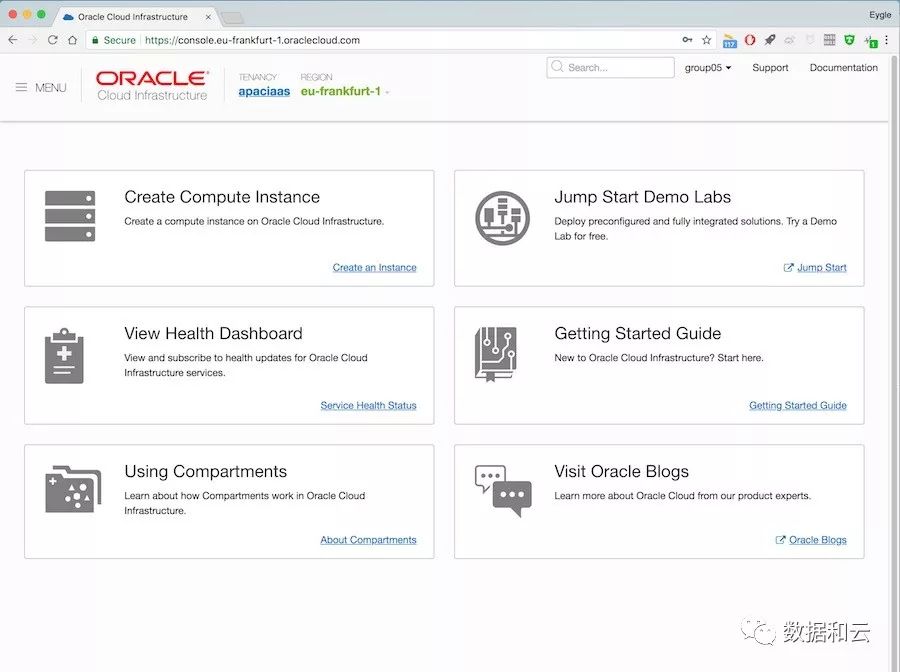Click the Getting Started Guide book icon
This screenshot has width=900, height=672.
(495, 354)
